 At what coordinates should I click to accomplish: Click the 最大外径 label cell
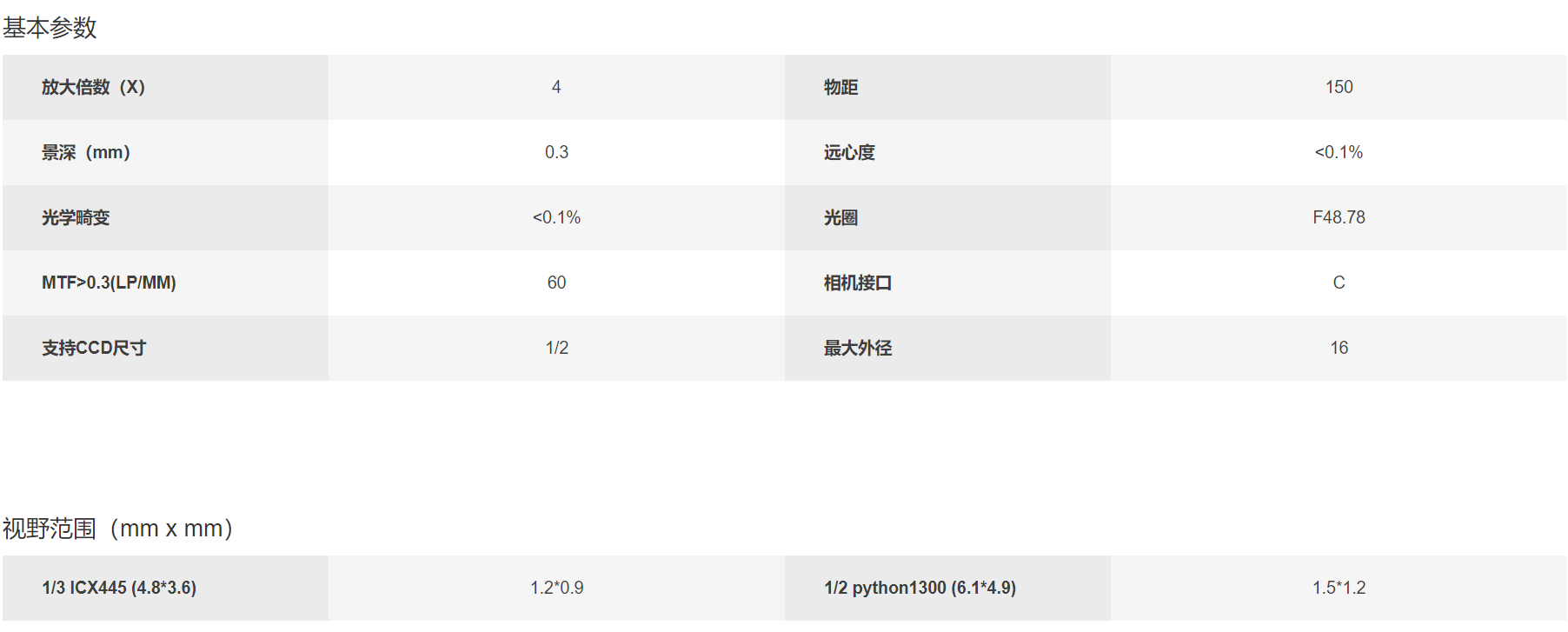[947, 348]
